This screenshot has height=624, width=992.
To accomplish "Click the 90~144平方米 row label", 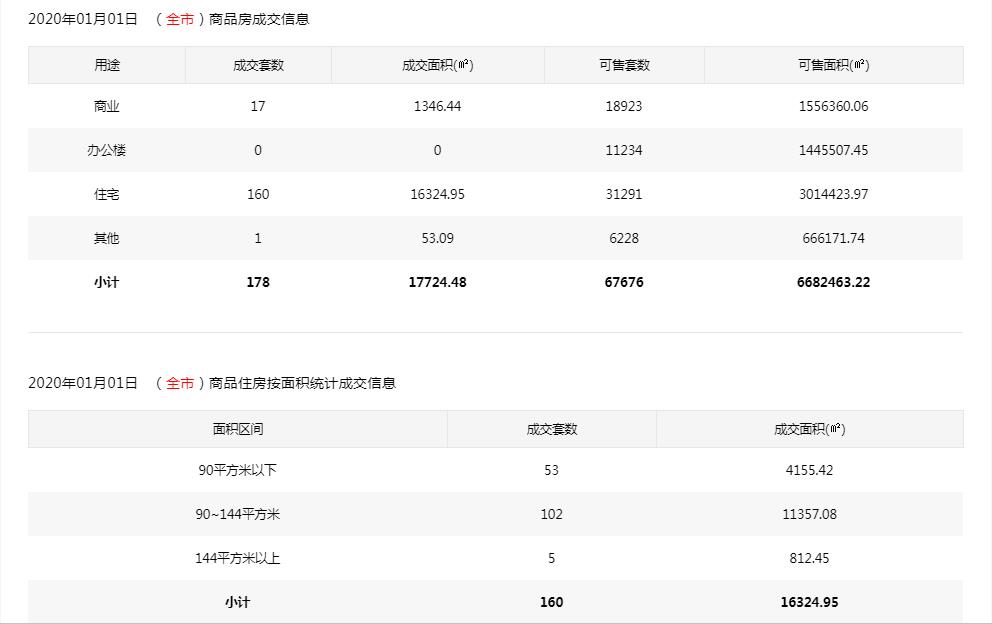I will pos(238,514).
